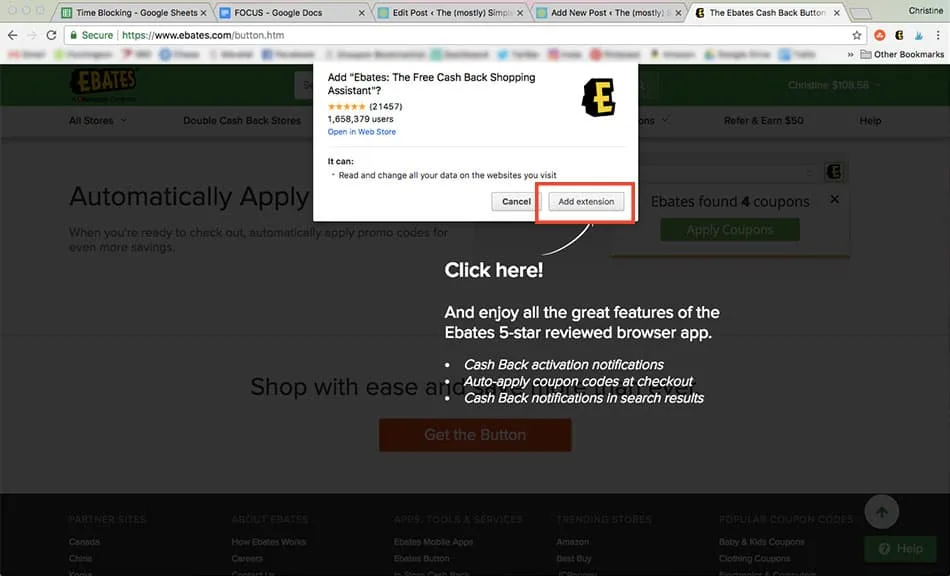Reload the Ebates page
The width and height of the screenshot is (950, 576).
(51, 35)
